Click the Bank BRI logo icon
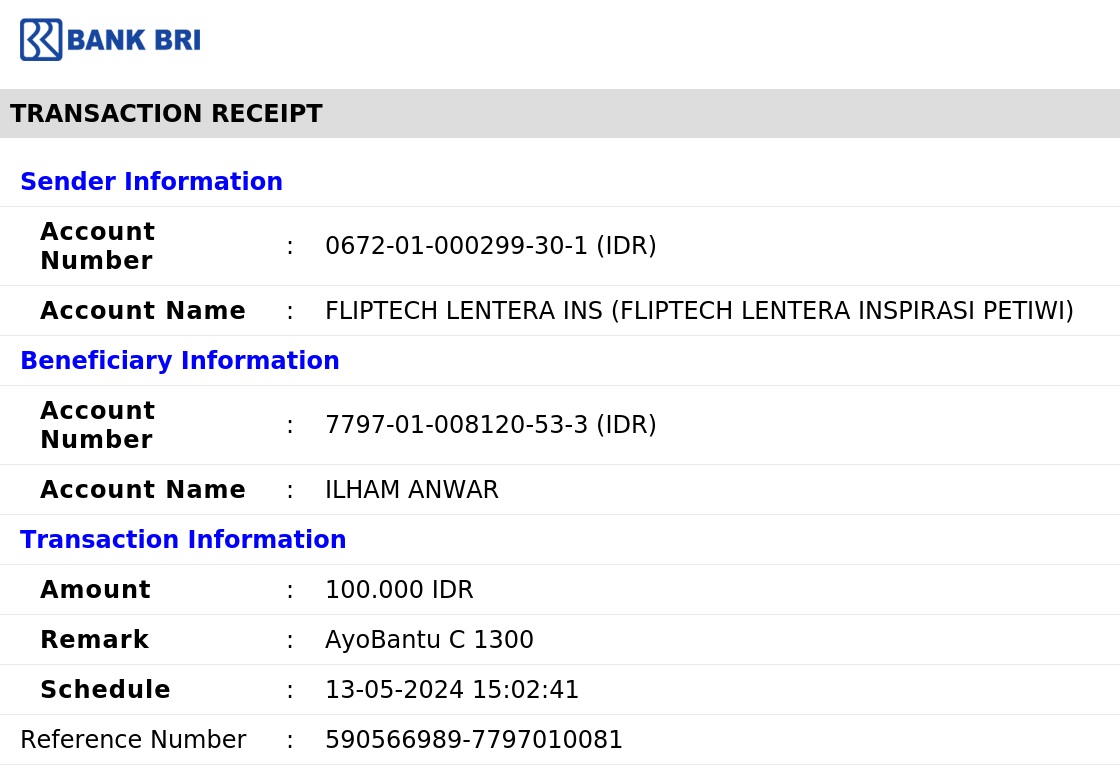The image size is (1120, 765). click(41, 39)
